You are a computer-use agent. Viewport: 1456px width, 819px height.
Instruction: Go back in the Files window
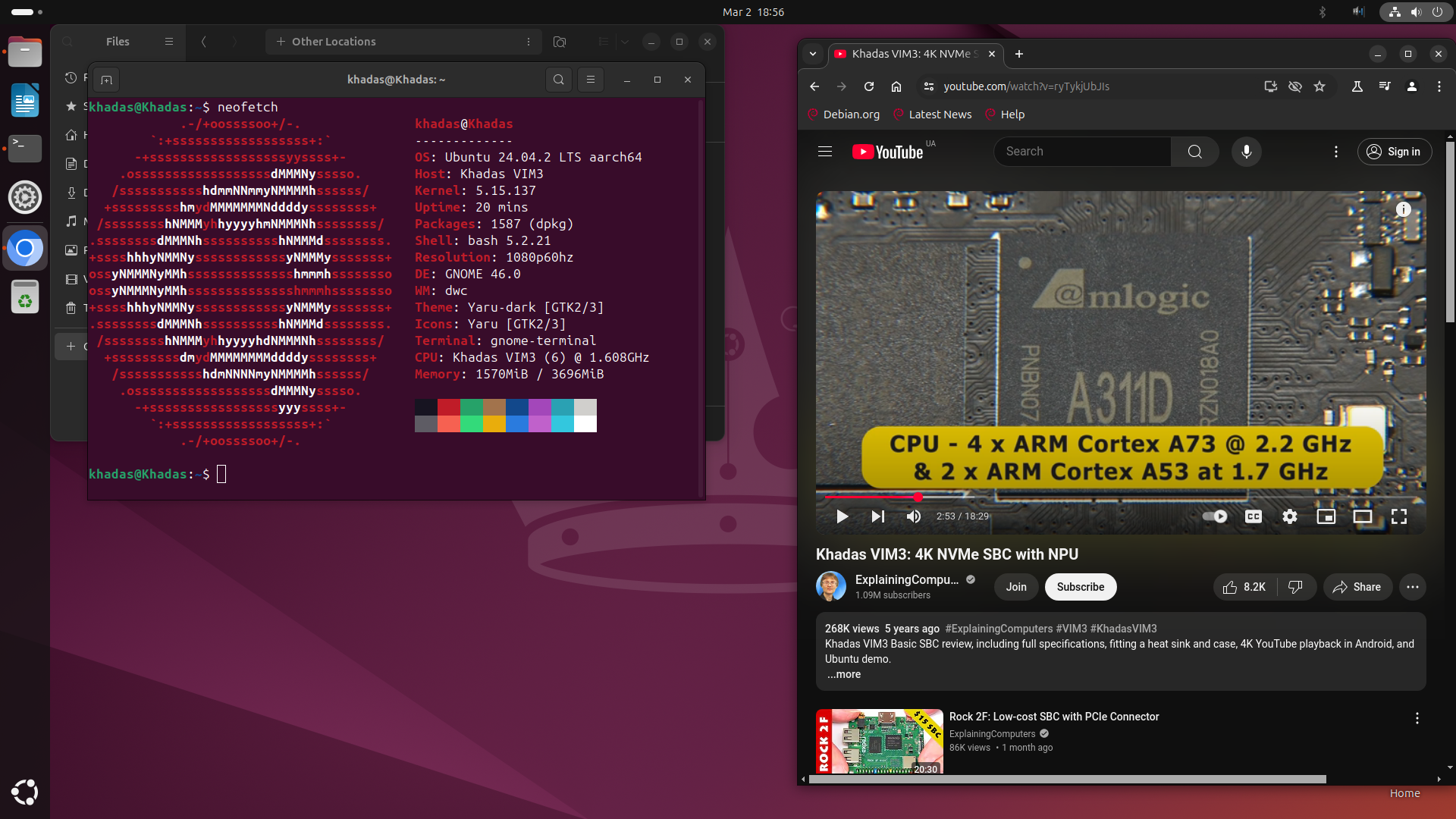coord(204,42)
